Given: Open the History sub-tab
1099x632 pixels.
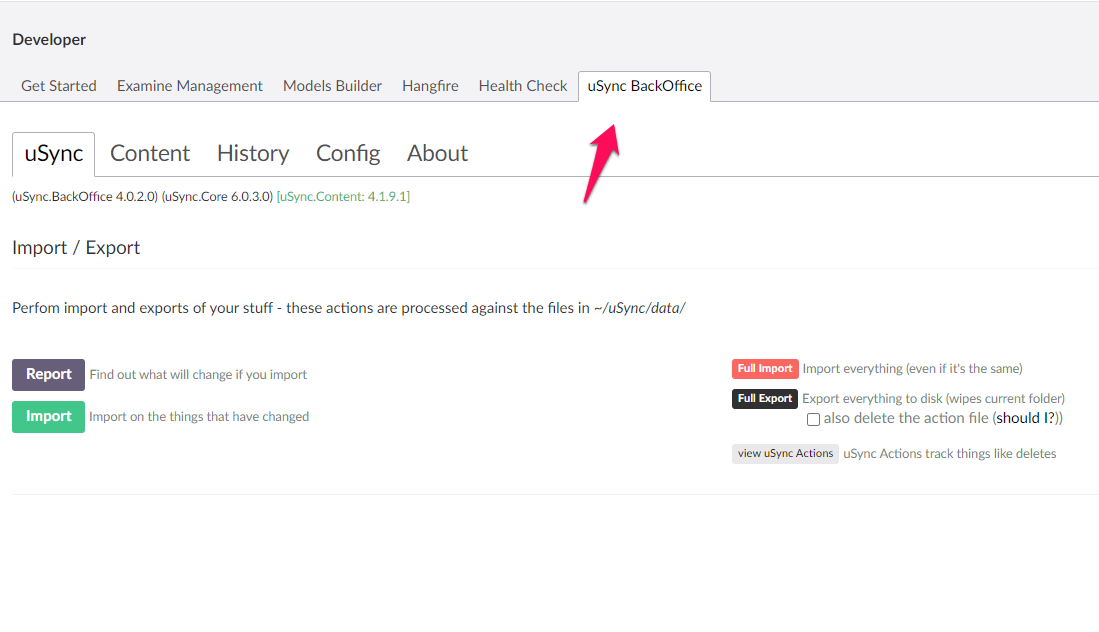Looking at the screenshot, I should pyautogui.click(x=253, y=153).
